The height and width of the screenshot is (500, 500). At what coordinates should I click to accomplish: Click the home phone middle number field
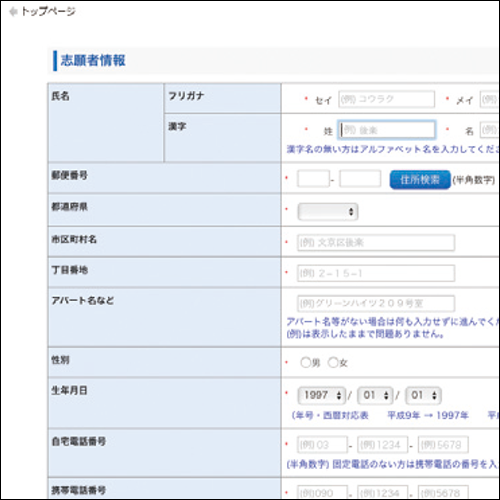[x=383, y=445]
